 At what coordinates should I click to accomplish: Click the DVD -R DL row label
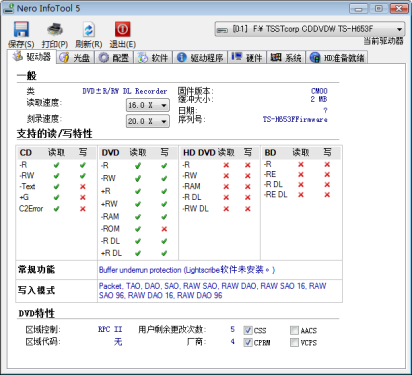coord(111,241)
